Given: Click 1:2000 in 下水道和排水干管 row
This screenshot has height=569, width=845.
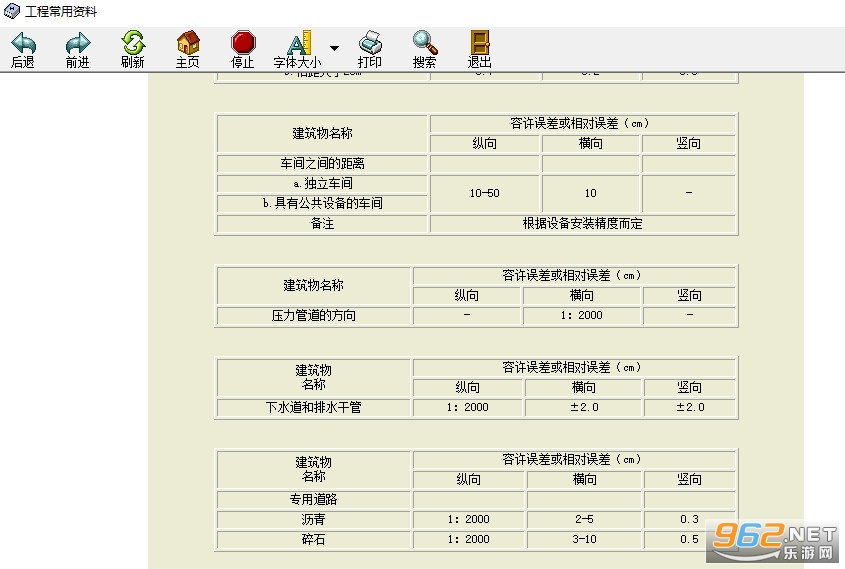Looking at the screenshot, I should pos(467,407).
